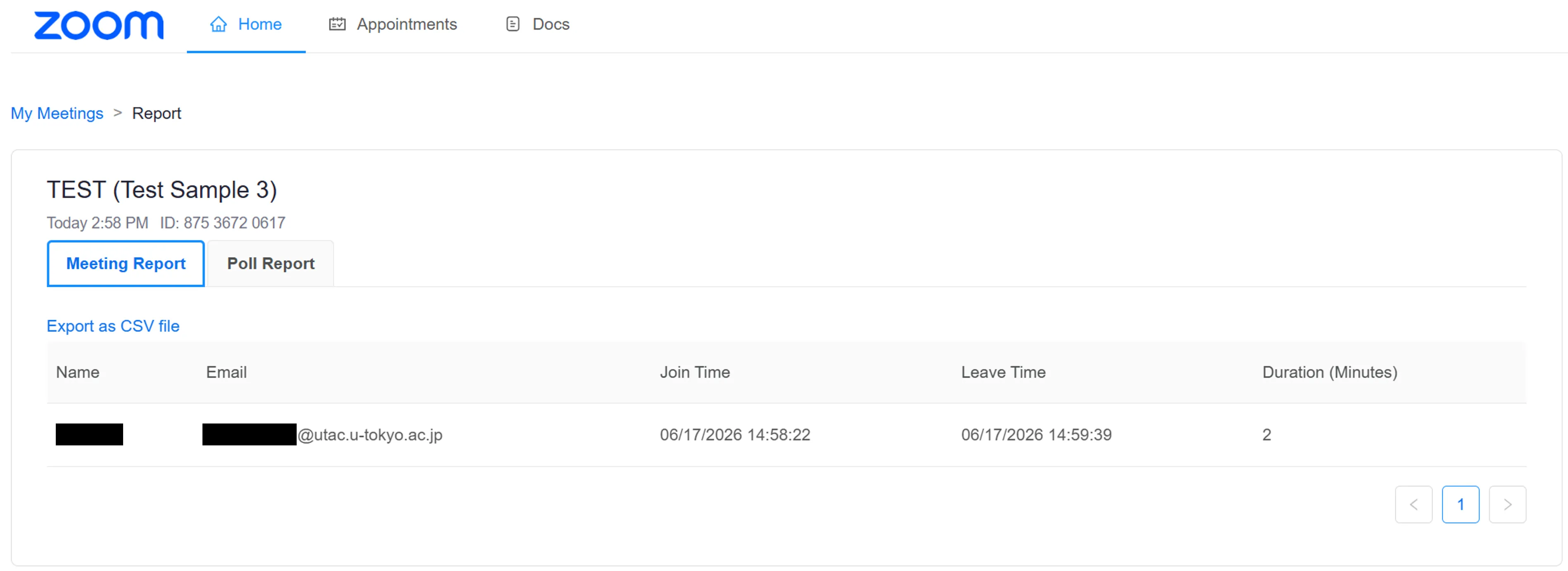Select page 1 in pagination

click(x=1460, y=504)
